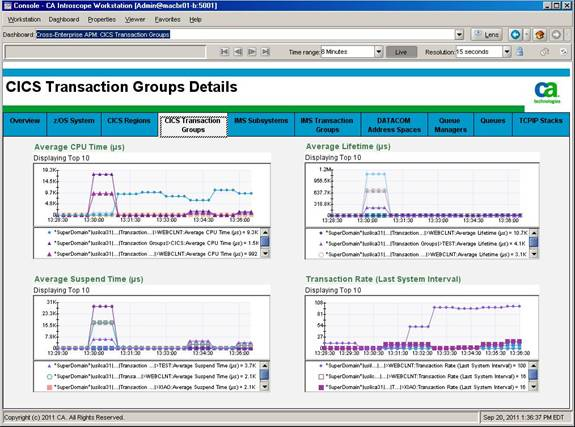Click the blue icon next to Resolution
575x427 pixels.
click(520, 52)
